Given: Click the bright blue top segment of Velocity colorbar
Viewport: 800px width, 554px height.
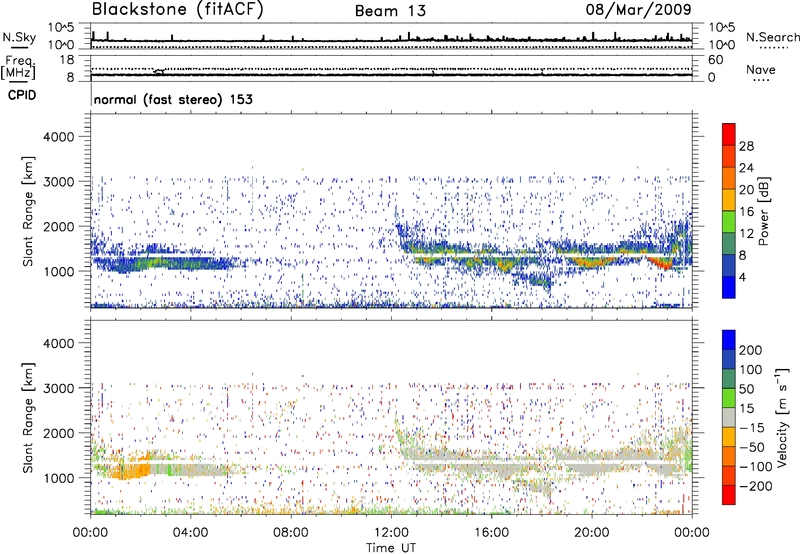Looking at the screenshot, I should [729, 339].
